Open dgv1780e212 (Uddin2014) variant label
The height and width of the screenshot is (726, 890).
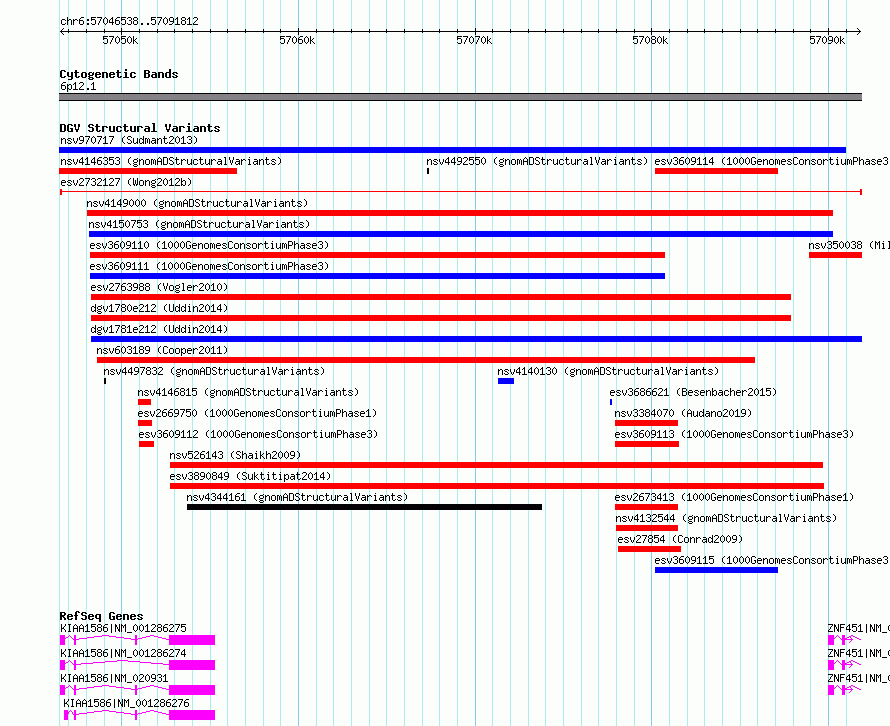click(x=159, y=308)
